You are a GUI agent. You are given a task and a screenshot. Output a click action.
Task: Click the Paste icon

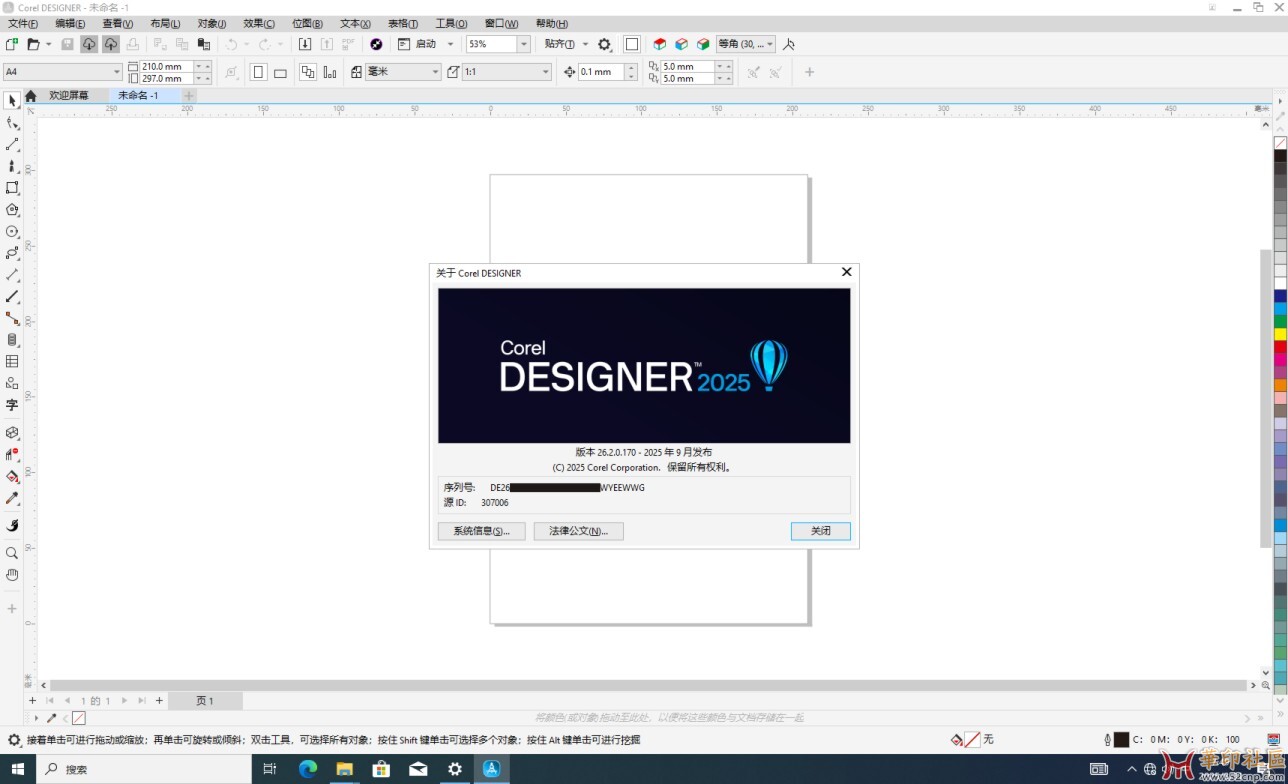click(204, 44)
